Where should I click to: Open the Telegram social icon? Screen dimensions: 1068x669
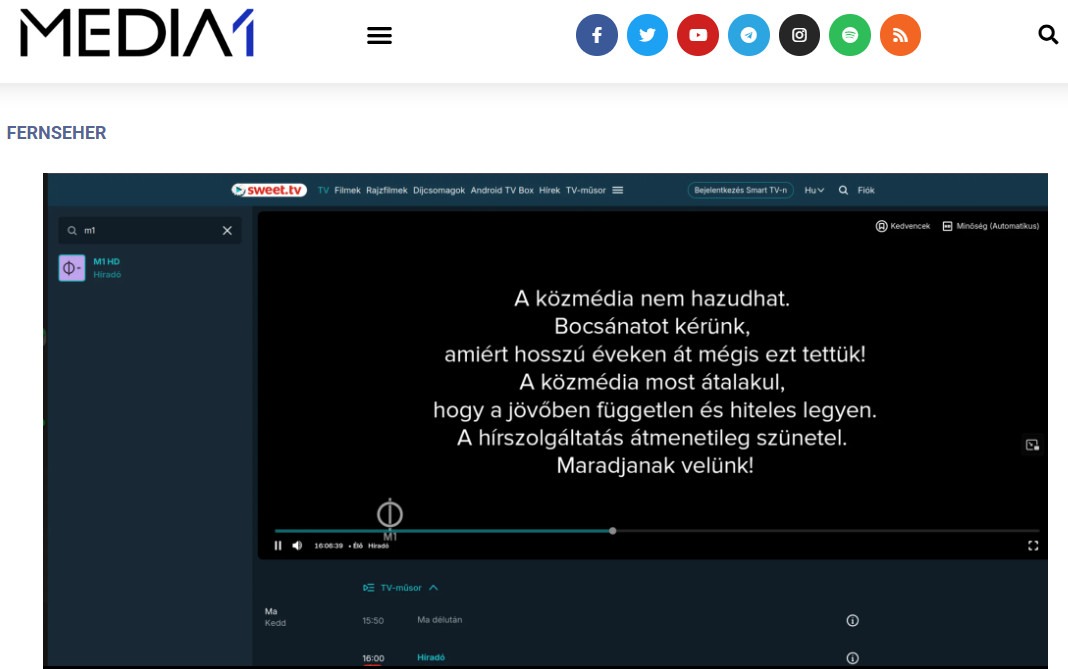click(749, 35)
